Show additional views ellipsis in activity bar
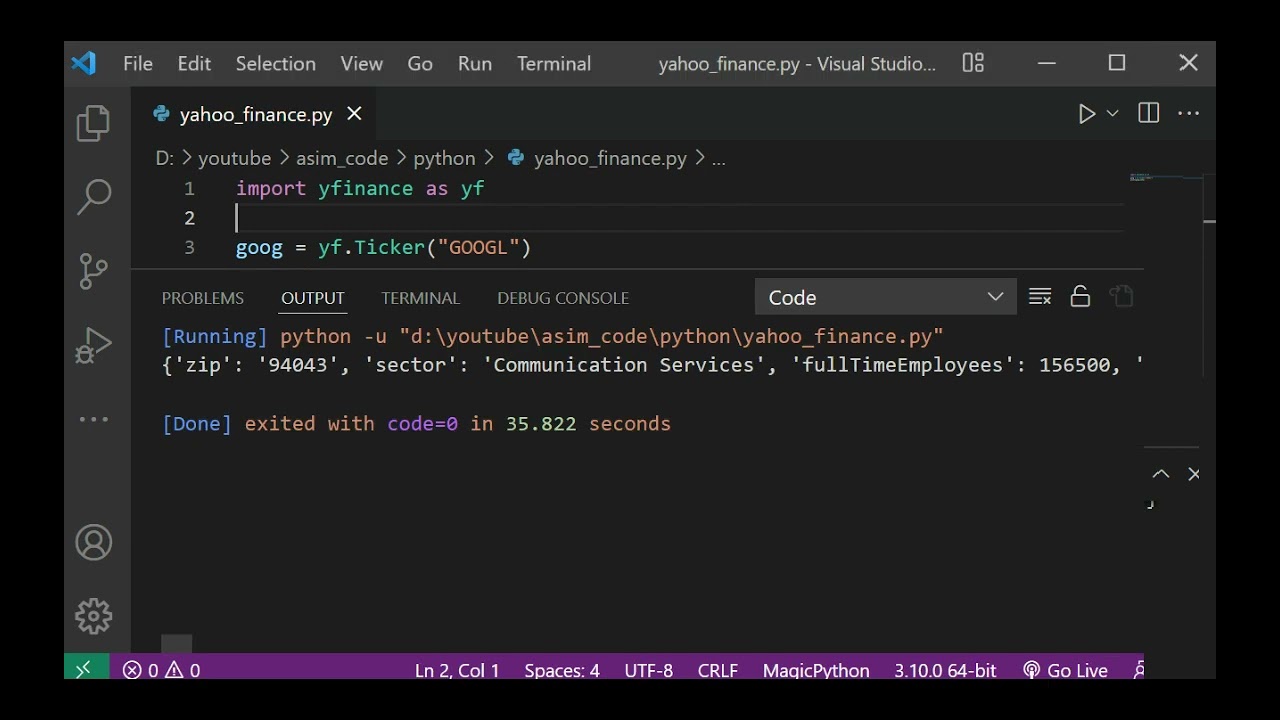Image resolution: width=1280 pixels, height=720 pixels. 94,419
